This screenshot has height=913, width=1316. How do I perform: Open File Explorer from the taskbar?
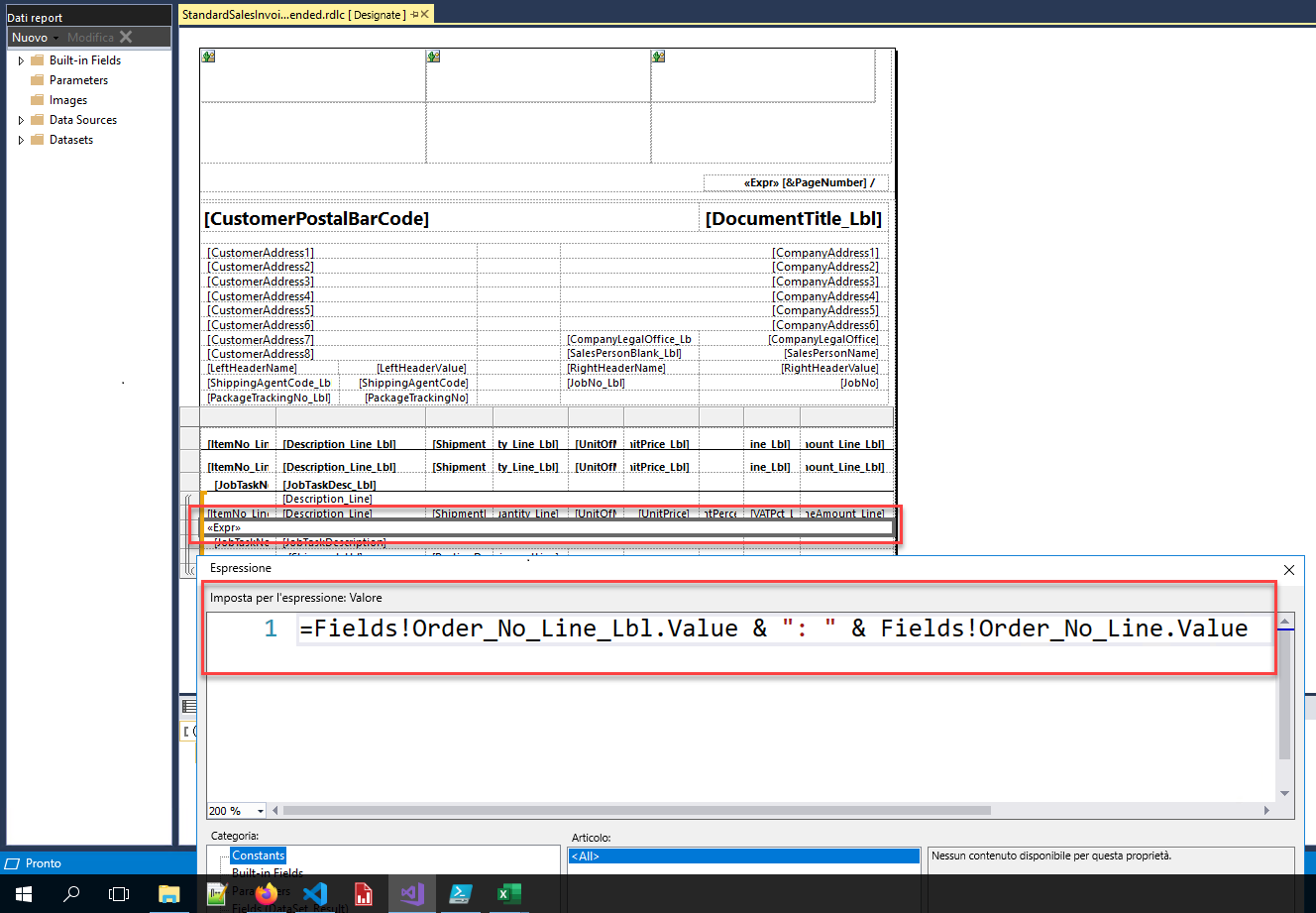click(168, 894)
